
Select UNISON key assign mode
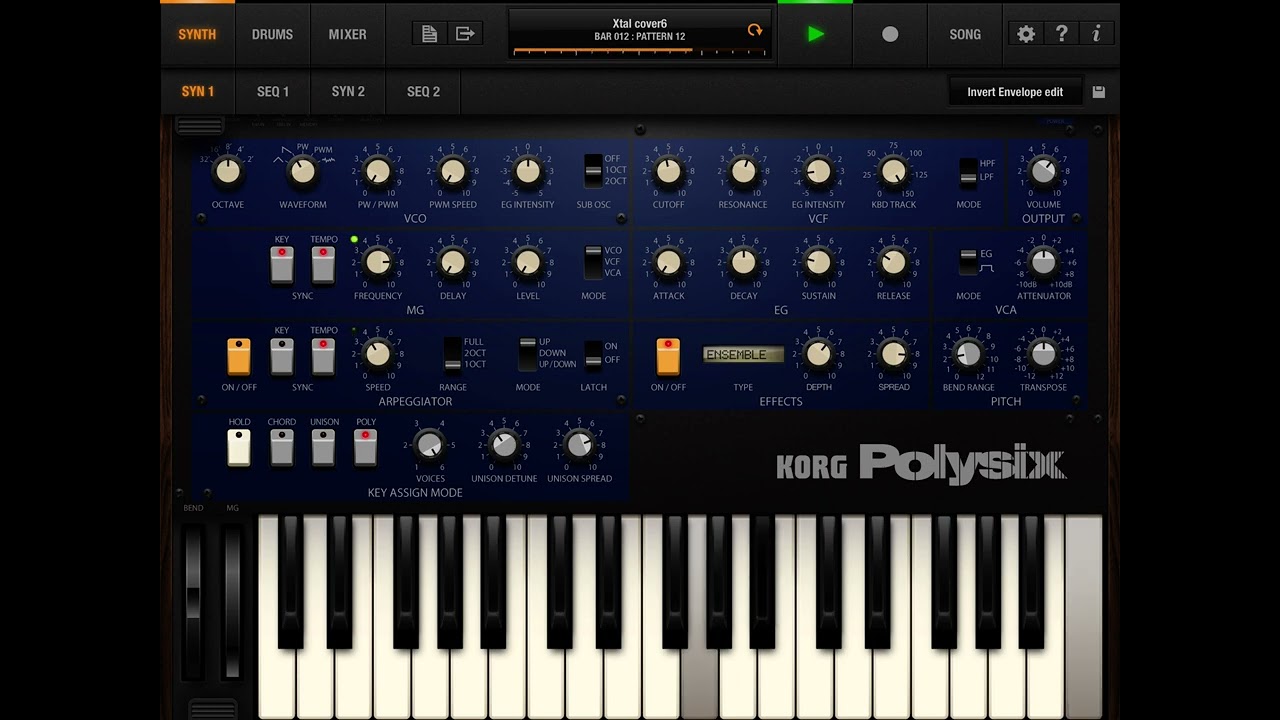tap(323, 447)
